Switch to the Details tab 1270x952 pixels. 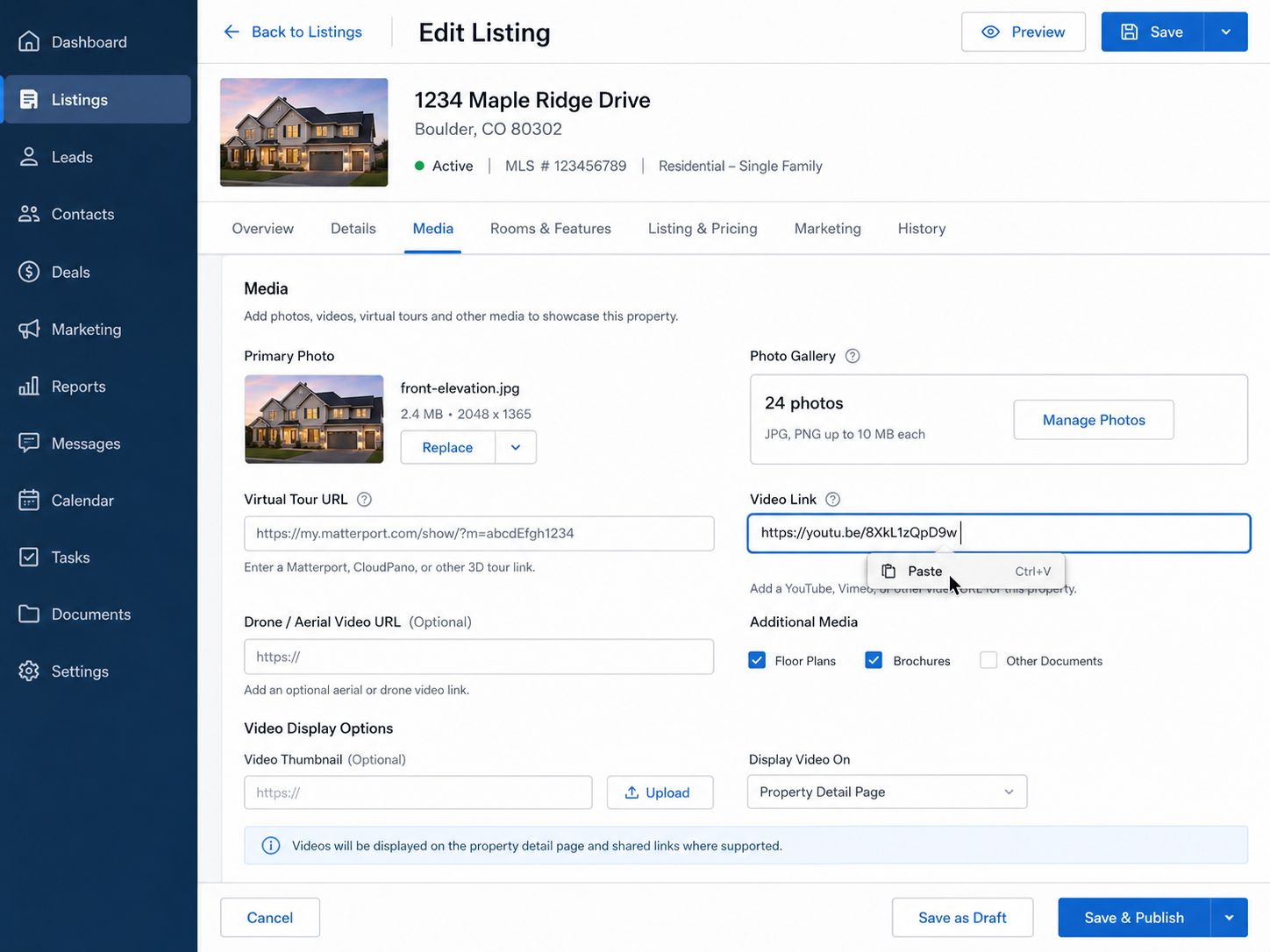[x=353, y=229]
